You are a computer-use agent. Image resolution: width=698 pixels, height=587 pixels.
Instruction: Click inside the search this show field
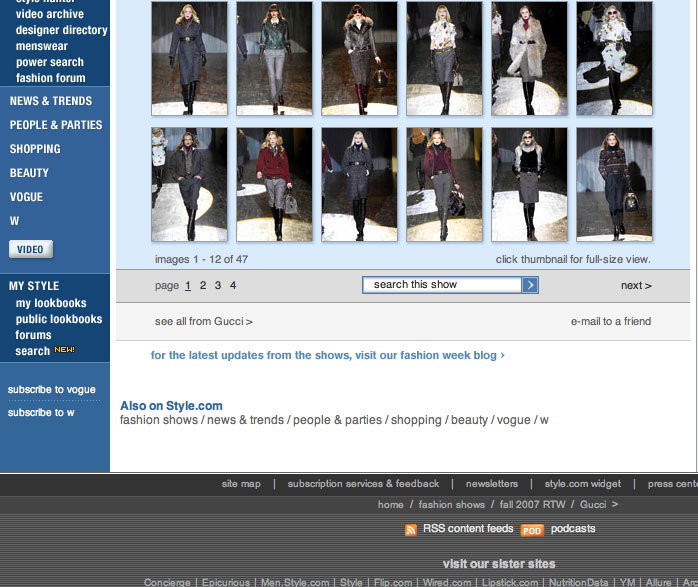pyautogui.click(x=442, y=285)
